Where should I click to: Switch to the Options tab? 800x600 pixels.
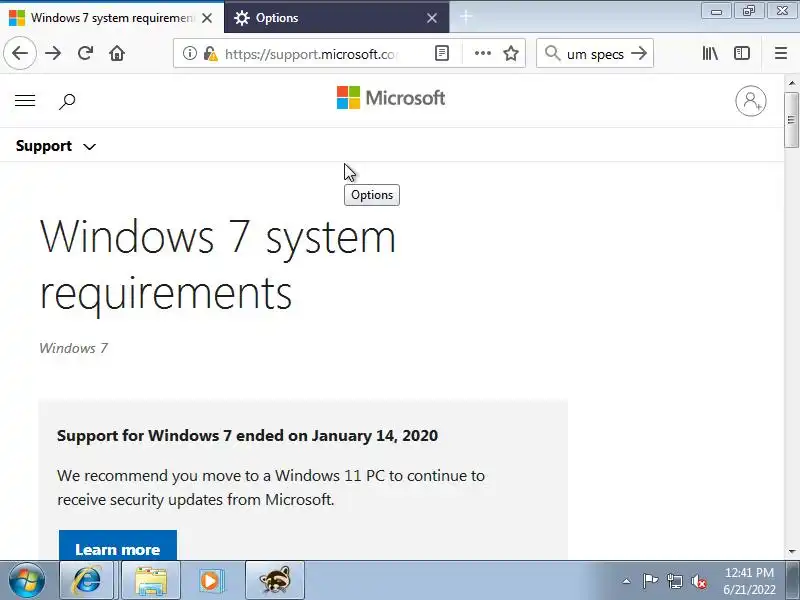(336, 18)
